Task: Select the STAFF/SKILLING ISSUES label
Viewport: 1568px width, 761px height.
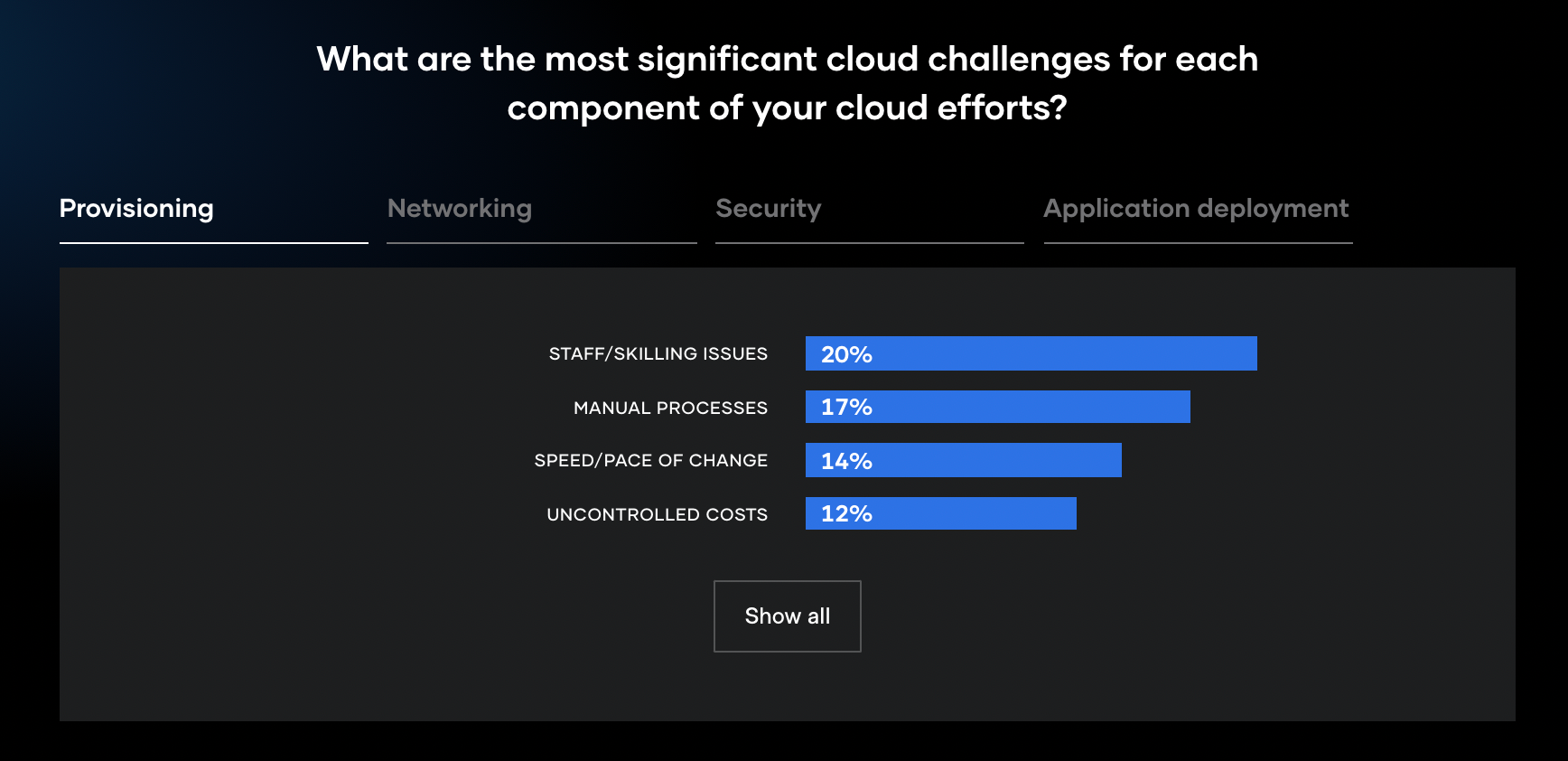Action: pos(658,353)
